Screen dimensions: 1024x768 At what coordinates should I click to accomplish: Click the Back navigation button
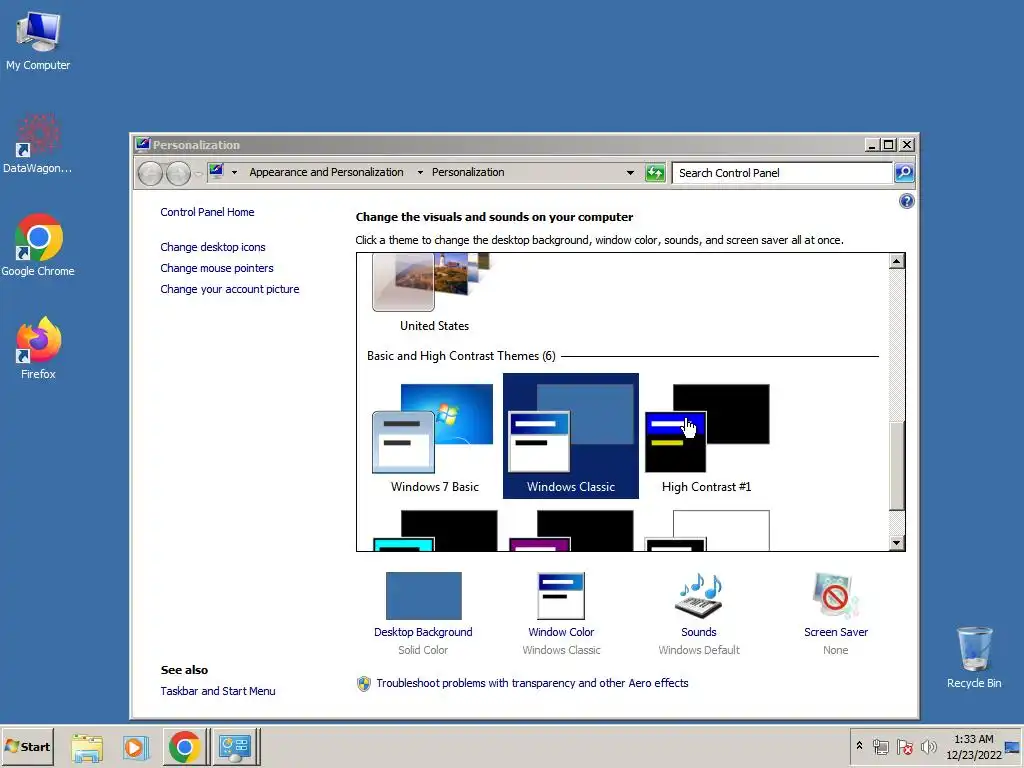click(x=150, y=173)
